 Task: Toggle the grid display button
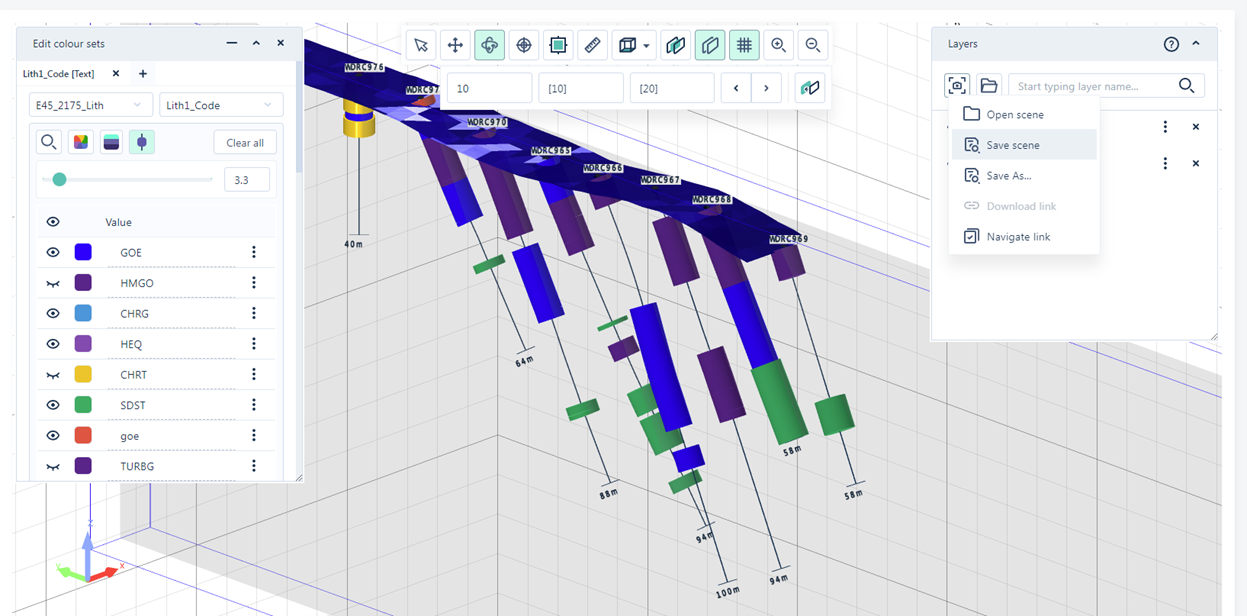pyautogui.click(x=744, y=45)
